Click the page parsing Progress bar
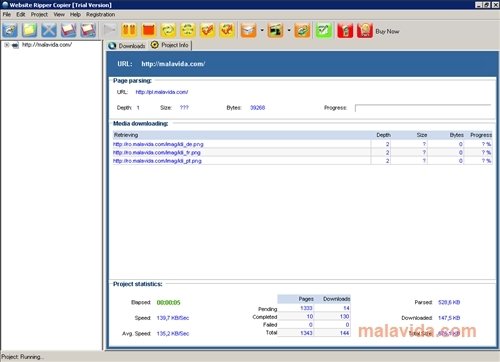The height and width of the screenshot is (362, 500). pos(423,108)
